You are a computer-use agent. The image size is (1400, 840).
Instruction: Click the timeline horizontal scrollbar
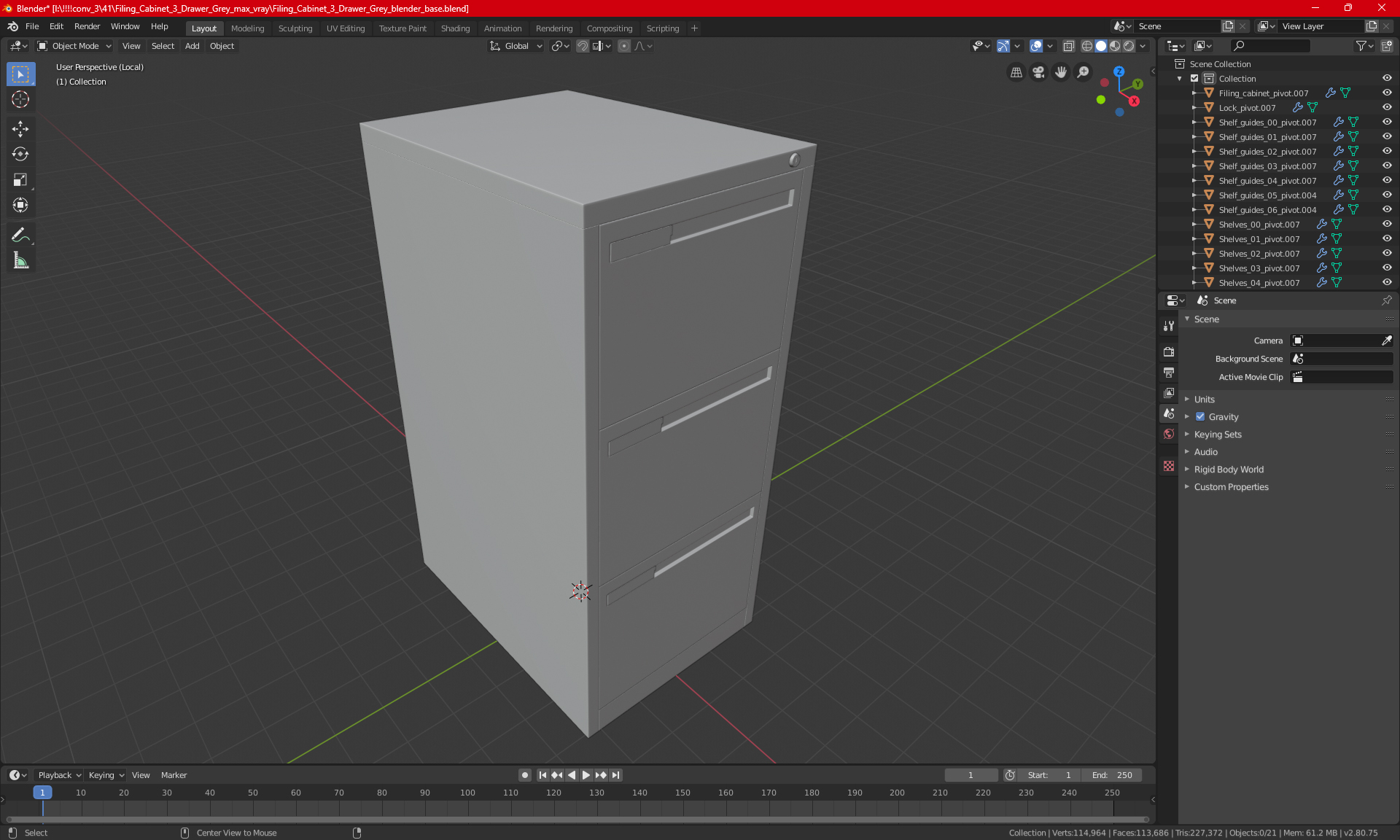(x=576, y=820)
